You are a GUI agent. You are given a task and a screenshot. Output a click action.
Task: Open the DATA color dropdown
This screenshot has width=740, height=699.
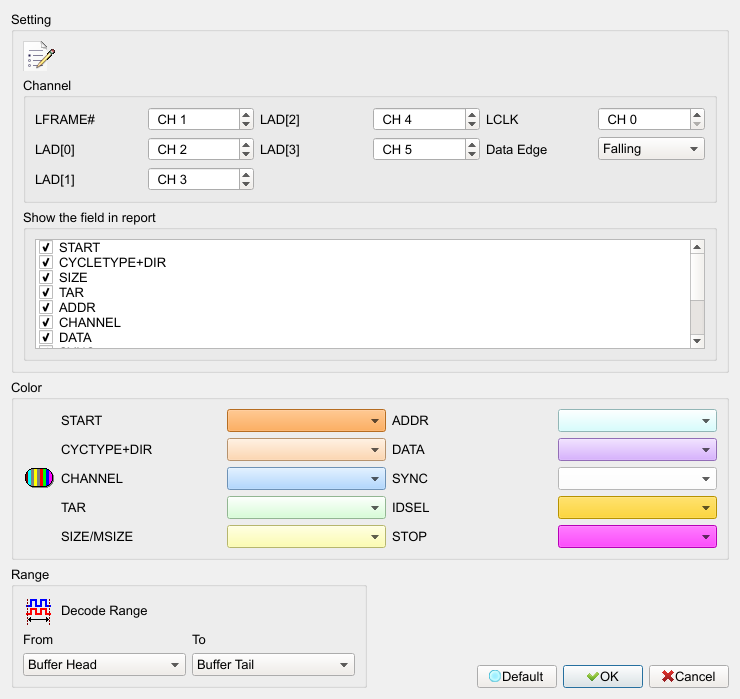pos(637,449)
